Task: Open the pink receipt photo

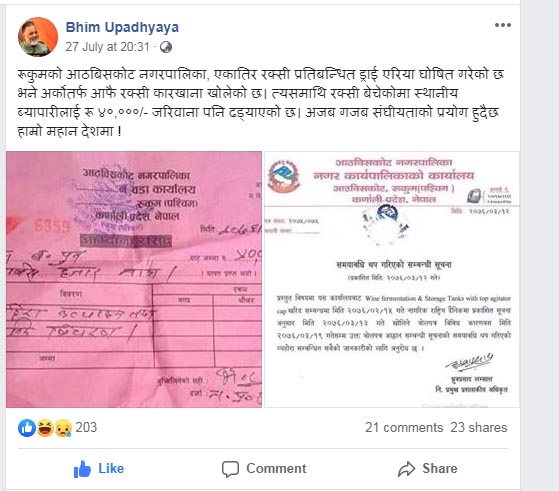Action: (134, 279)
